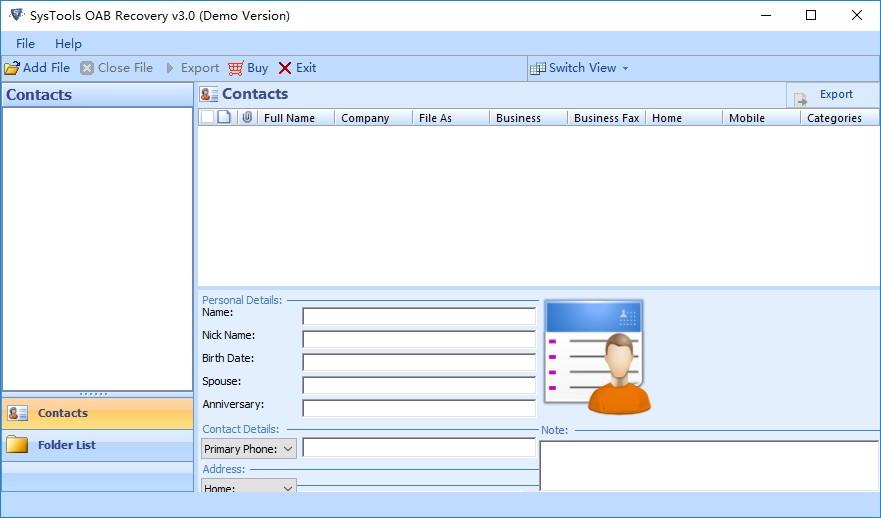Image resolution: width=881 pixels, height=518 pixels.
Task: Click the Buy shopping cart icon
Action: coord(235,68)
